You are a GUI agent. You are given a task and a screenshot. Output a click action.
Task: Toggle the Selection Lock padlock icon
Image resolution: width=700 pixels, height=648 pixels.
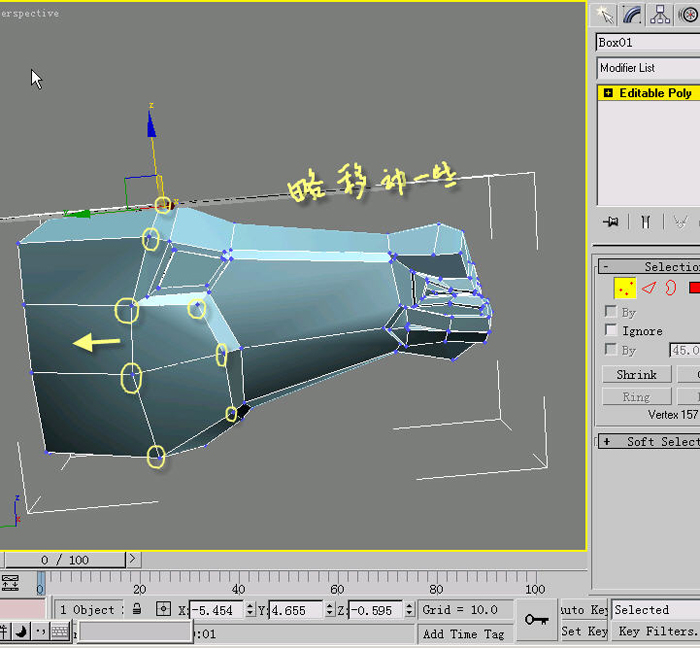(x=137, y=609)
